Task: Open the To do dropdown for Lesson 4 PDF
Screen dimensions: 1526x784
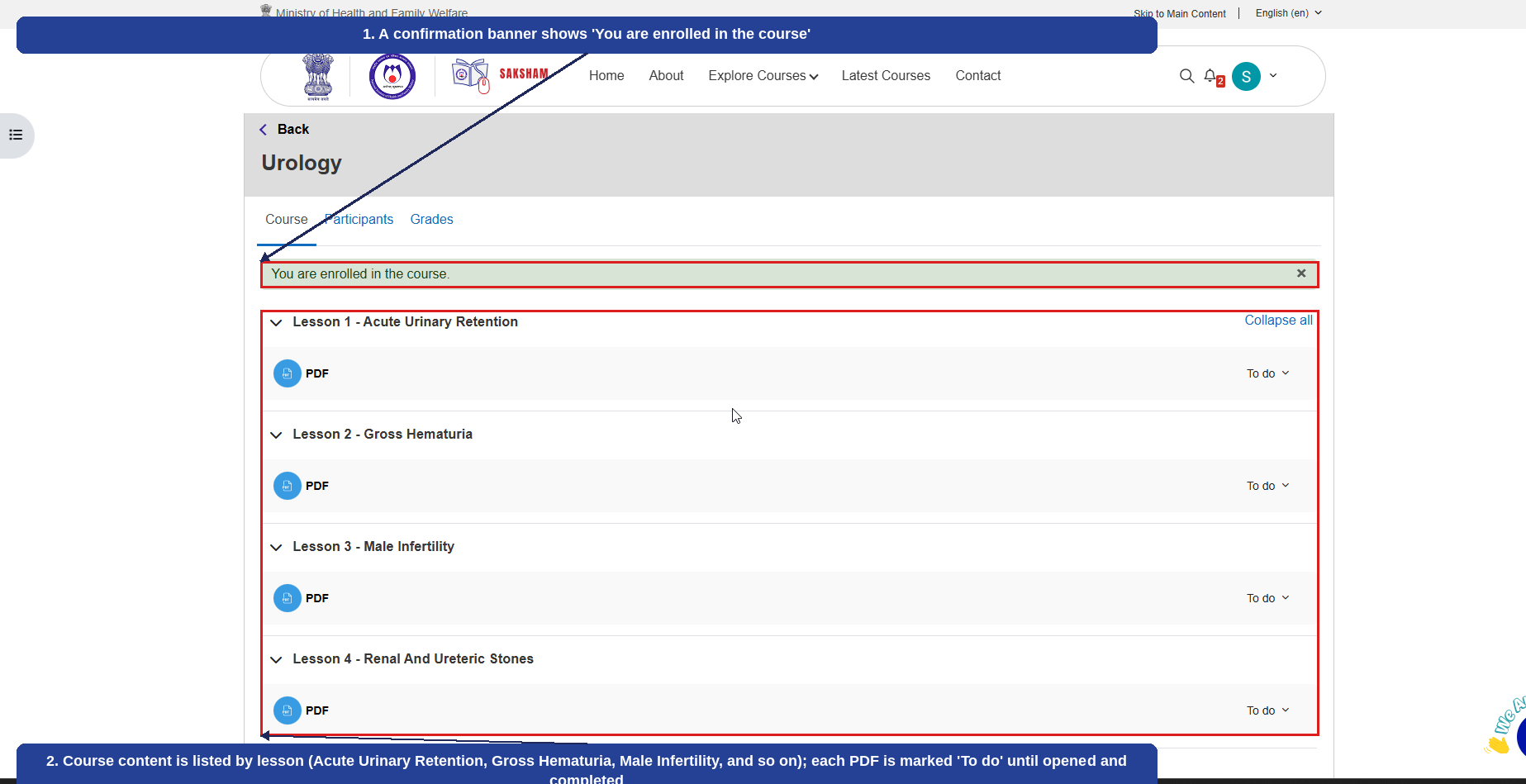Action: (1267, 711)
